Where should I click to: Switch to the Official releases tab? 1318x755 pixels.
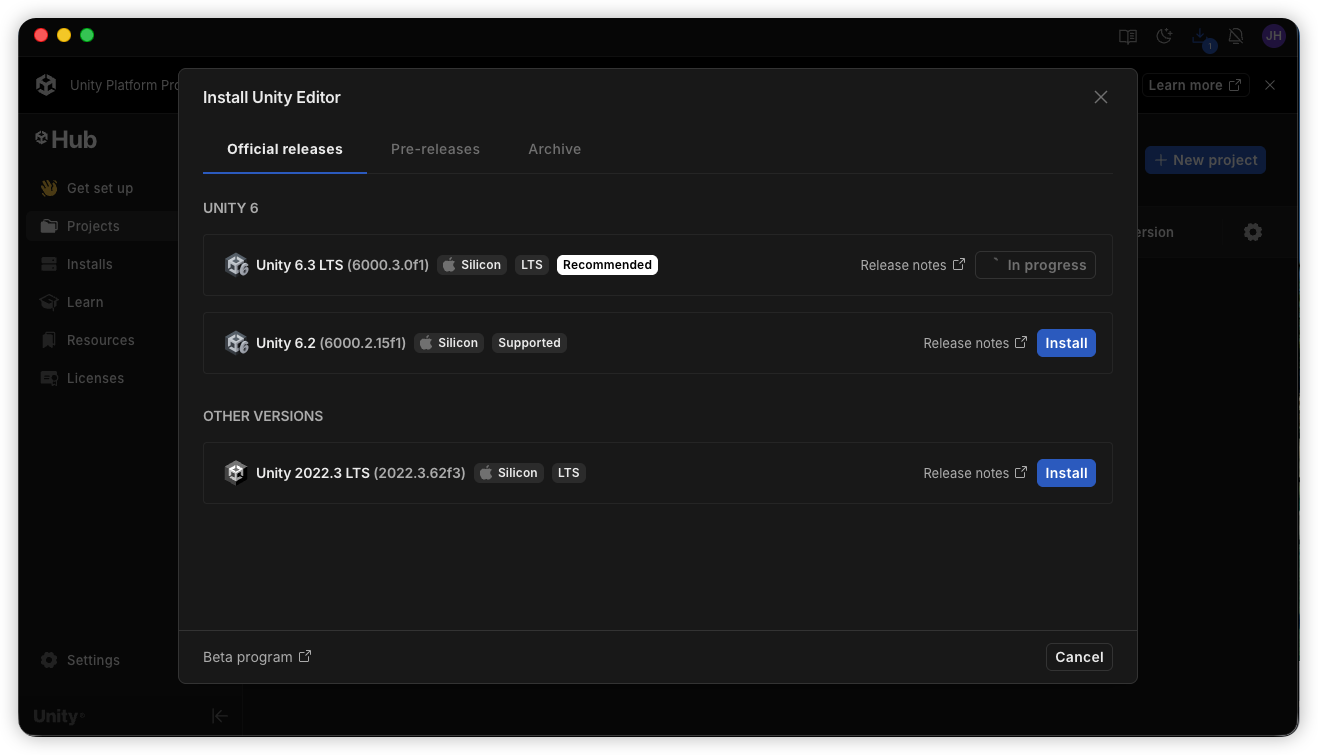click(285, 149)
